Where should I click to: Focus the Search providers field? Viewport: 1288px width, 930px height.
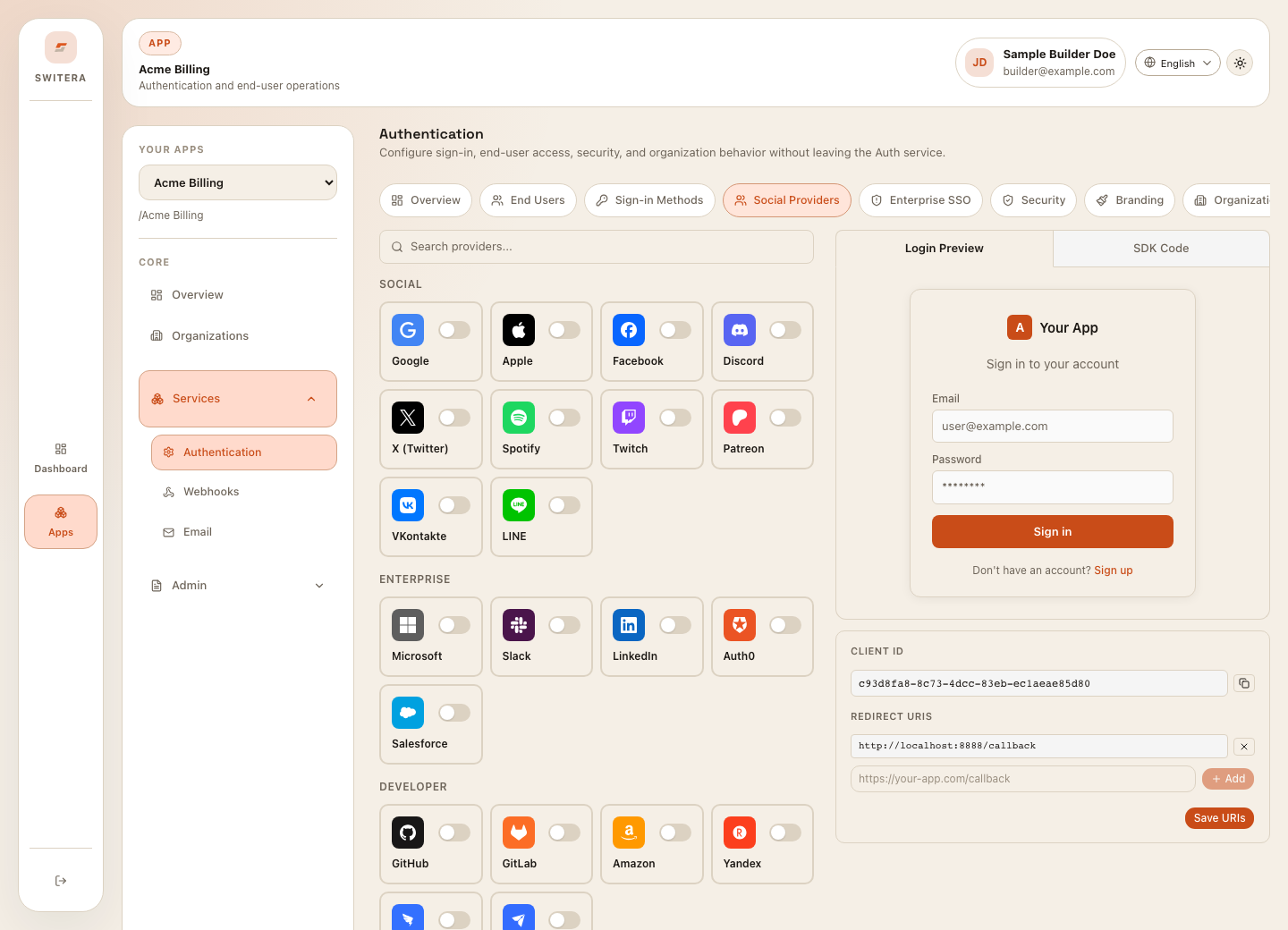pos(597,247)
